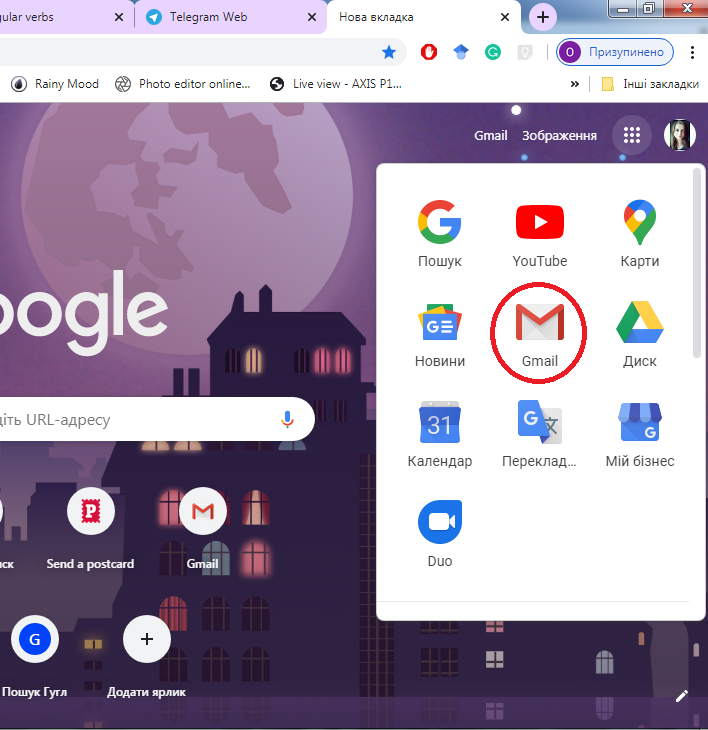Switch to the Telegram Web tab
The width and height of the screenshot is (708, 730).
click(231, 17)
